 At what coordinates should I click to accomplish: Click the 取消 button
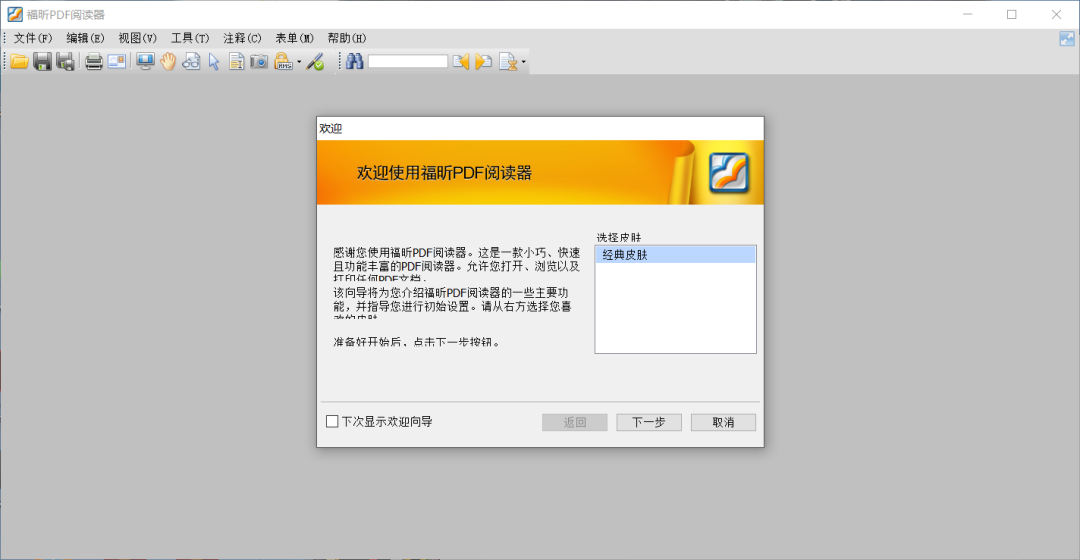tap(723, 422)
